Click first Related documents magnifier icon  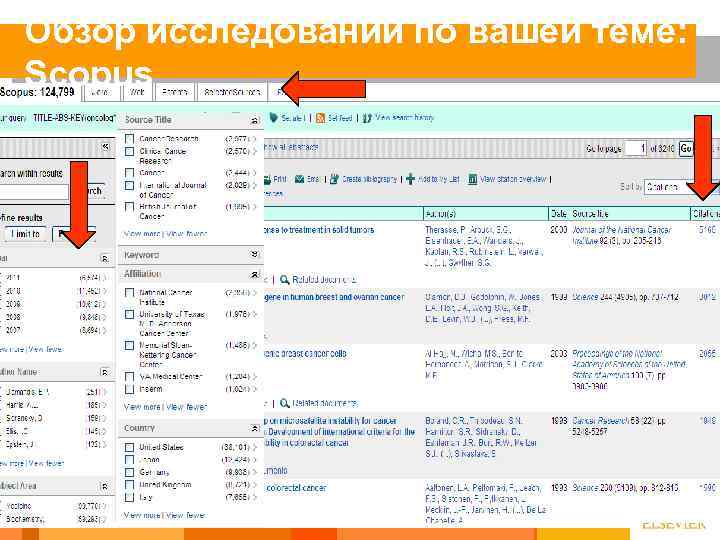point(284,280)
